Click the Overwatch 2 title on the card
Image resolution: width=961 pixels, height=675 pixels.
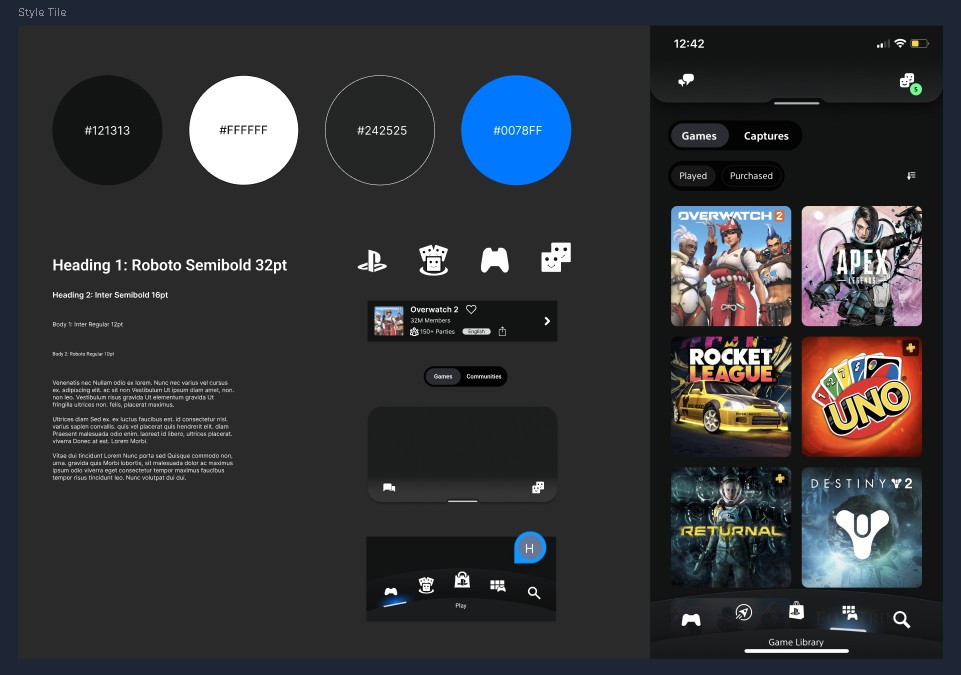434,310
